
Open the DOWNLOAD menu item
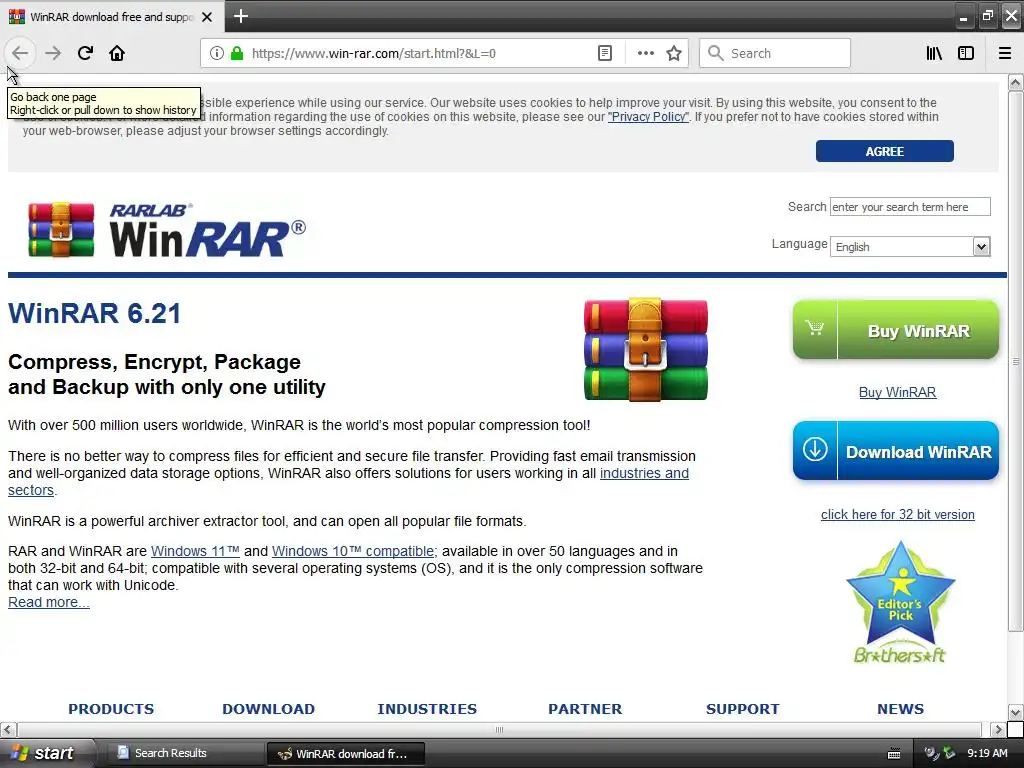click(x=268, y=709)
